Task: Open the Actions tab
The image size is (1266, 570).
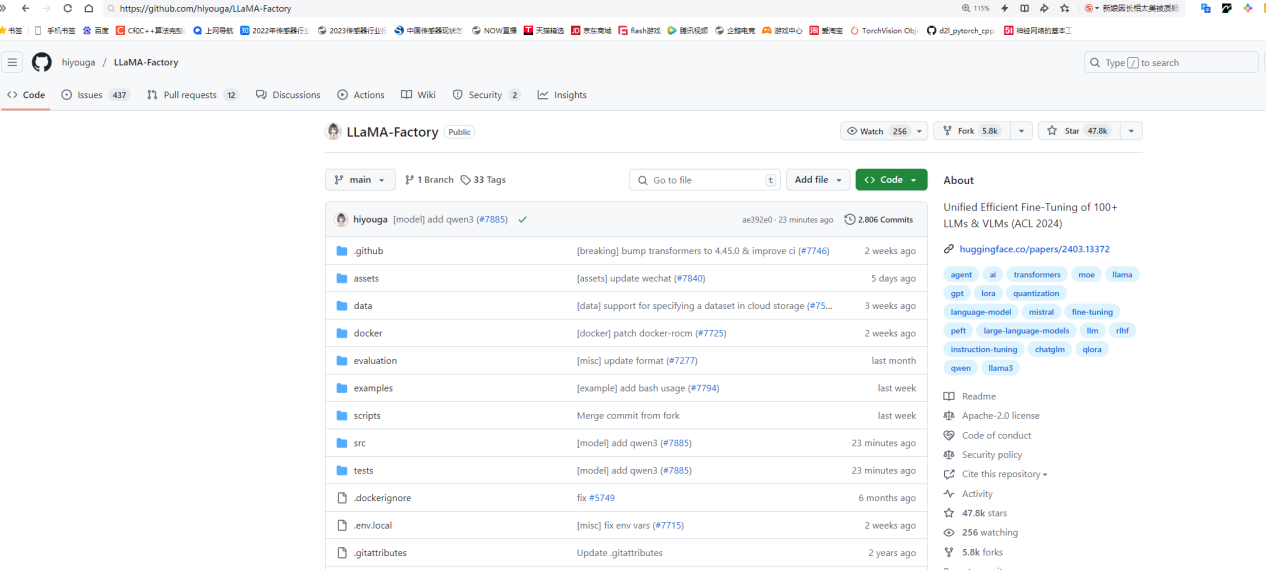Action: pos(361,95)
